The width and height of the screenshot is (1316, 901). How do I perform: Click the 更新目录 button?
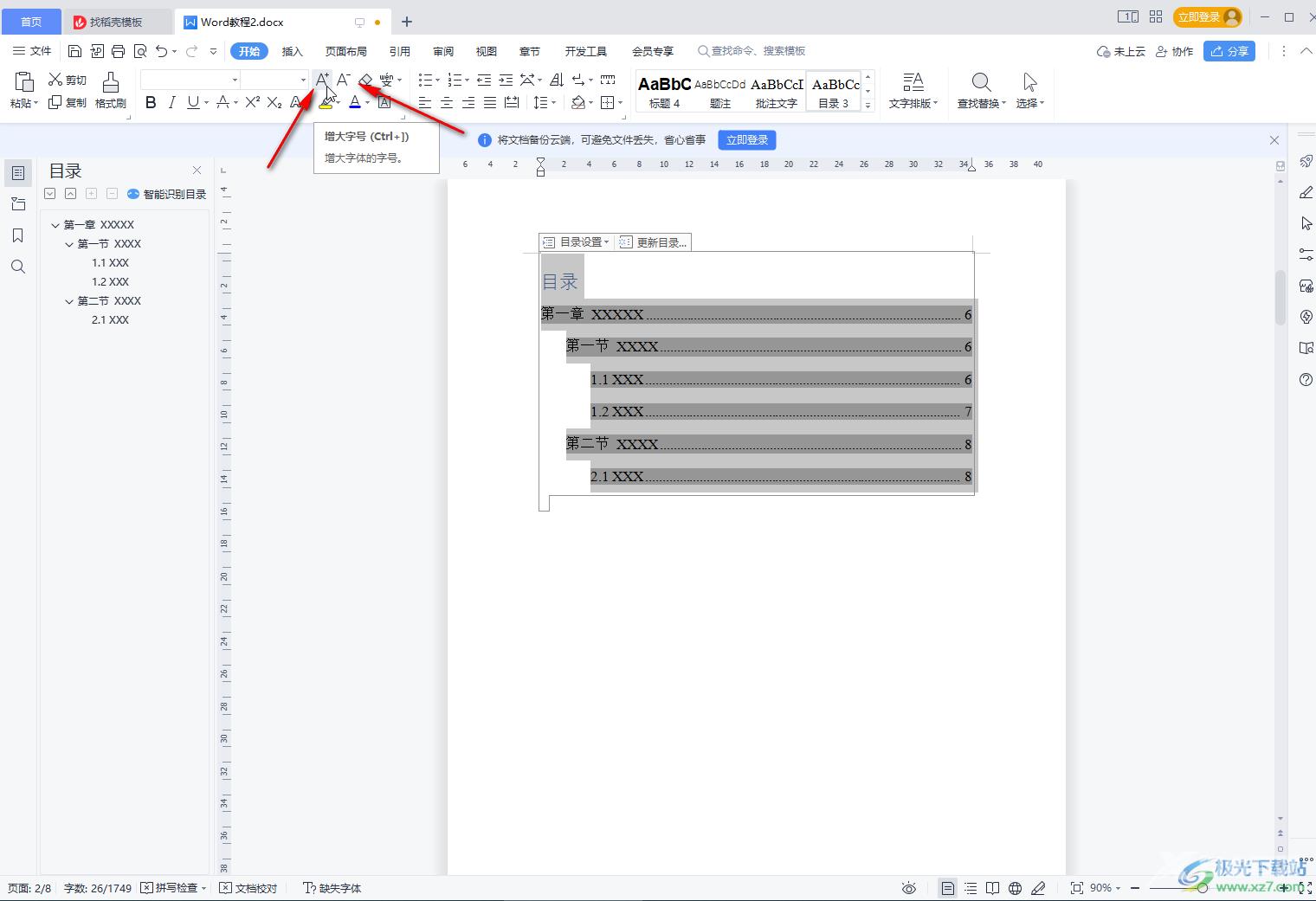click(654, 242)
